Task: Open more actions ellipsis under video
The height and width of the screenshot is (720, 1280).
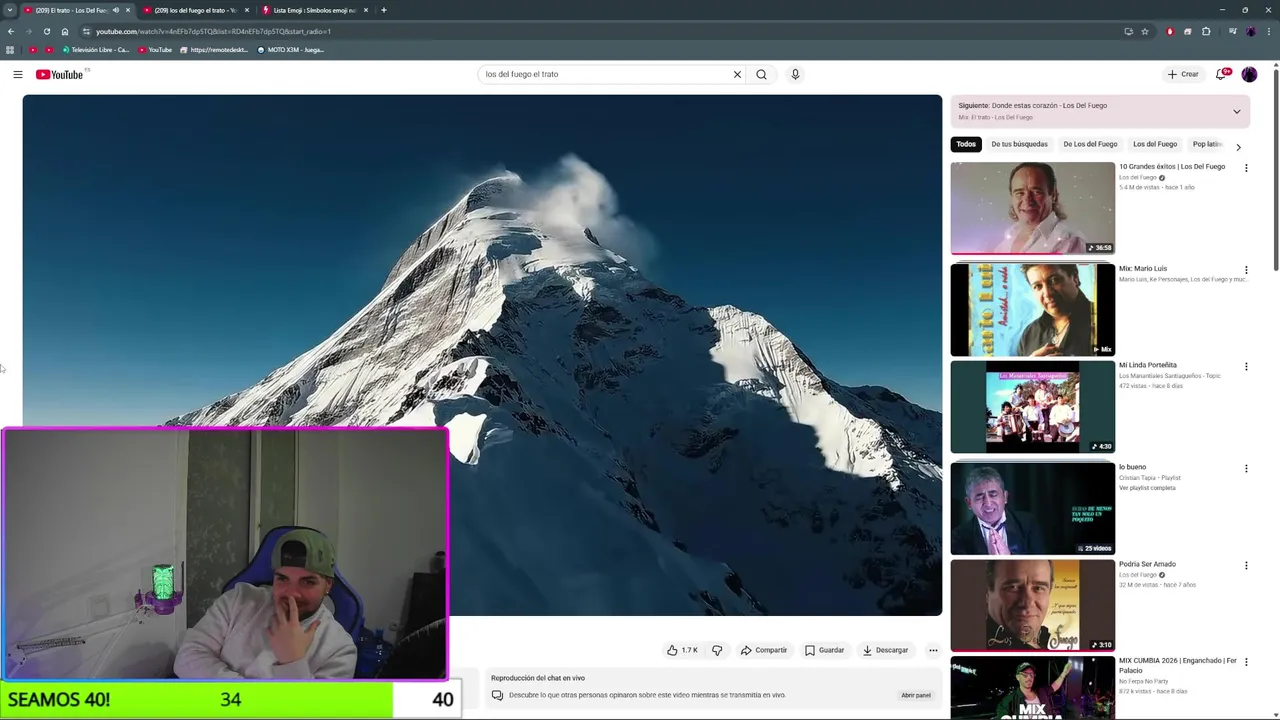Action: (x=933, y=650)
